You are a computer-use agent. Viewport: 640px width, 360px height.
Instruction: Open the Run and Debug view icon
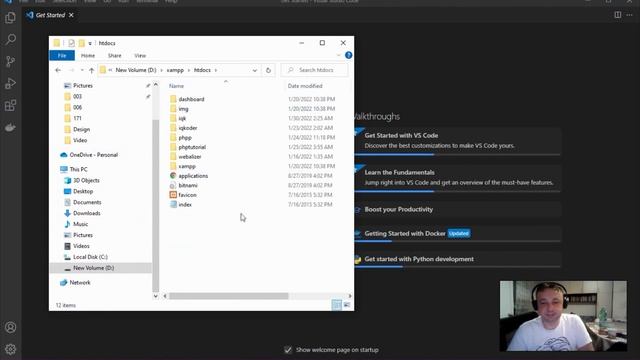point(11,83)
